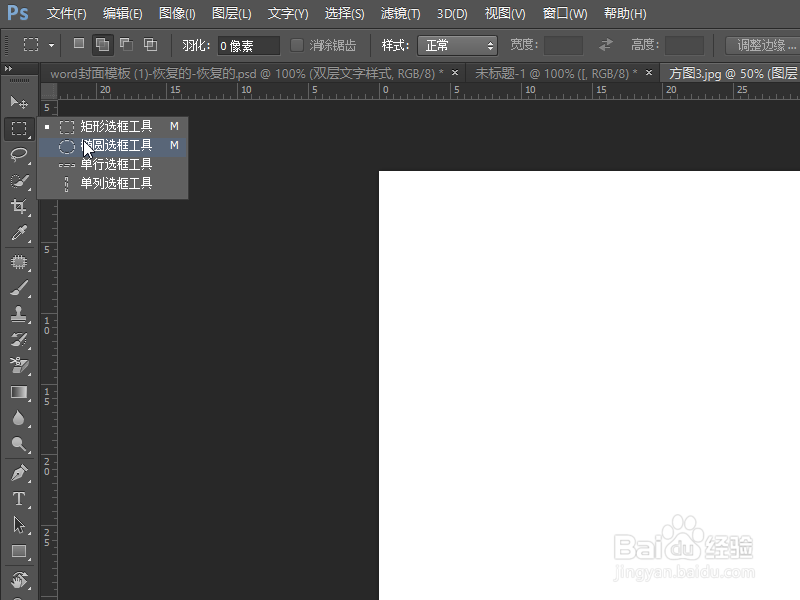Select the History Brush tool
The width and height of the screenshot is (800, 600).
19,340
